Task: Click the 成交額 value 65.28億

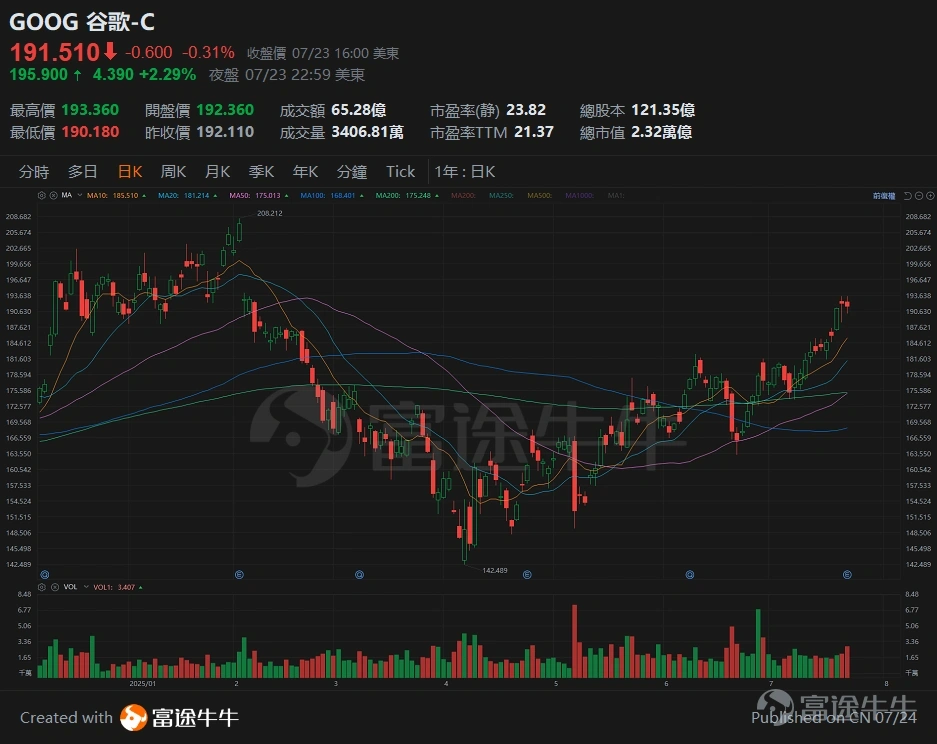Action: coord(359,110)
